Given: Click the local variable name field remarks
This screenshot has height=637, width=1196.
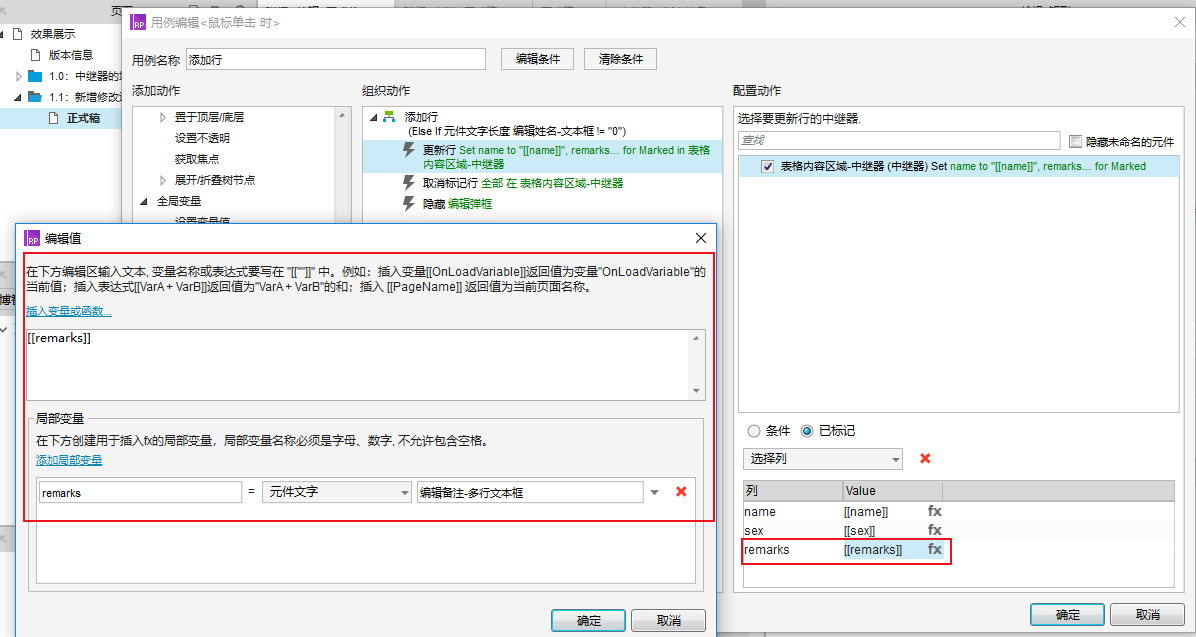Looking at the screenshot, I should point(140,492).
